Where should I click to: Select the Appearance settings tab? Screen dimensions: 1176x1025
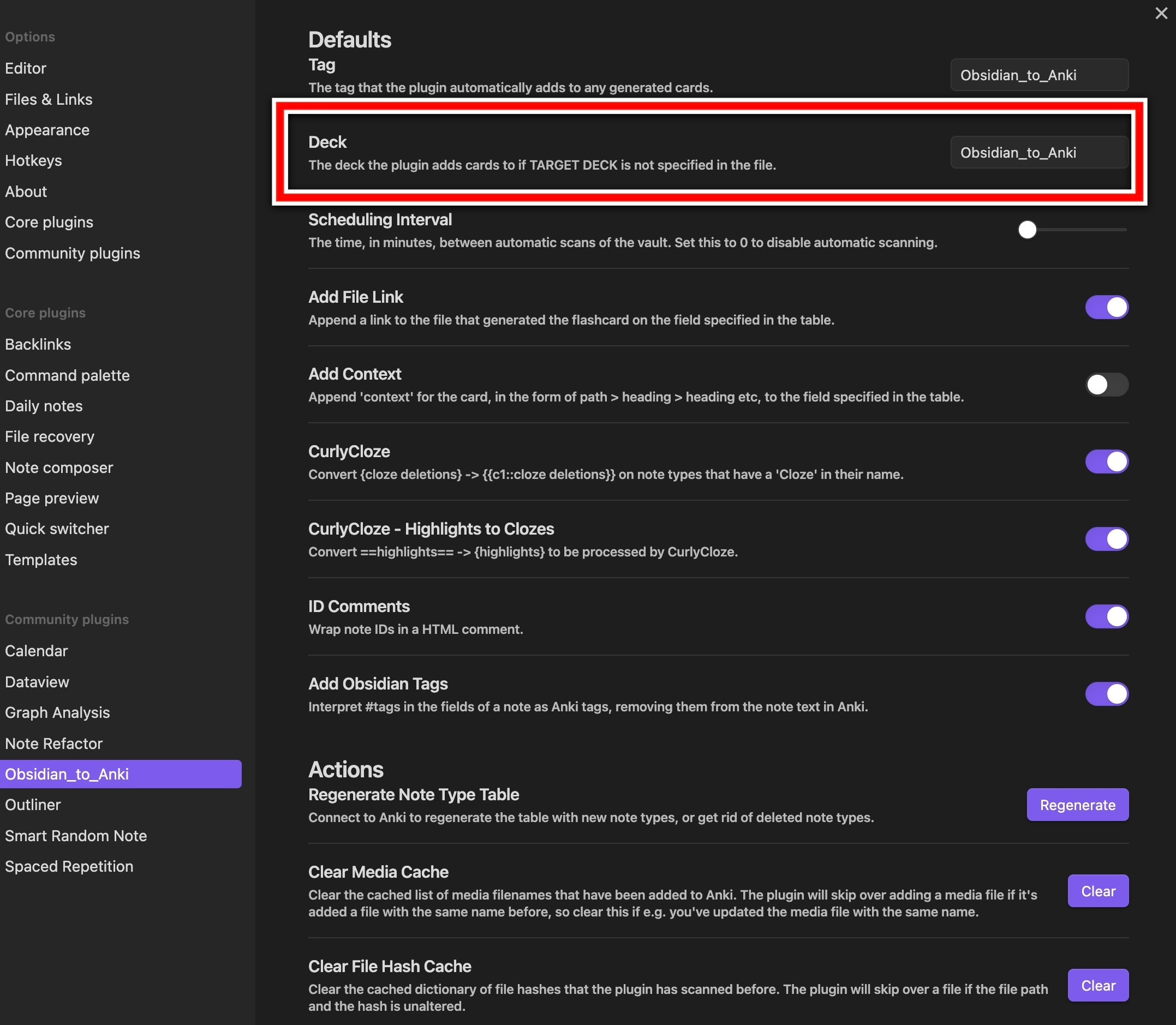(47, 130)
